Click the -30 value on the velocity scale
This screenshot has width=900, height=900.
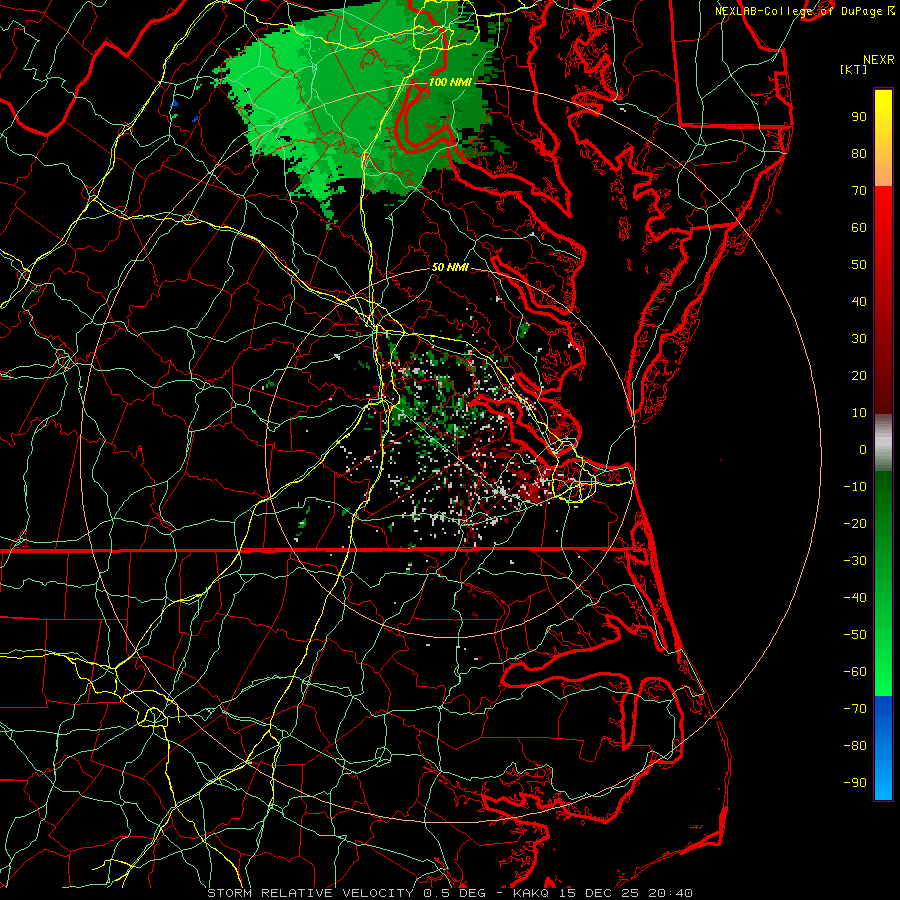[x=855, y=561]
